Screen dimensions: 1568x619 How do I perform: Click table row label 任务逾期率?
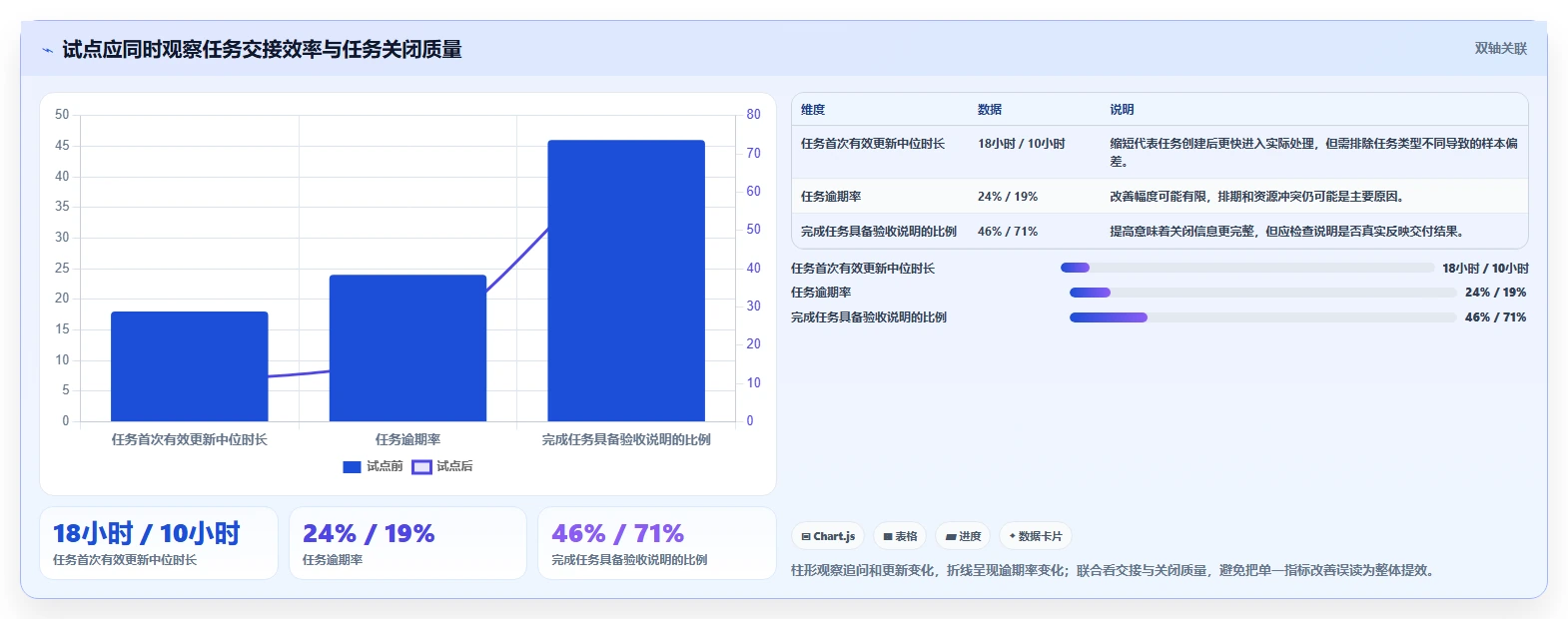pyautogui.click(x=831, y=197)
